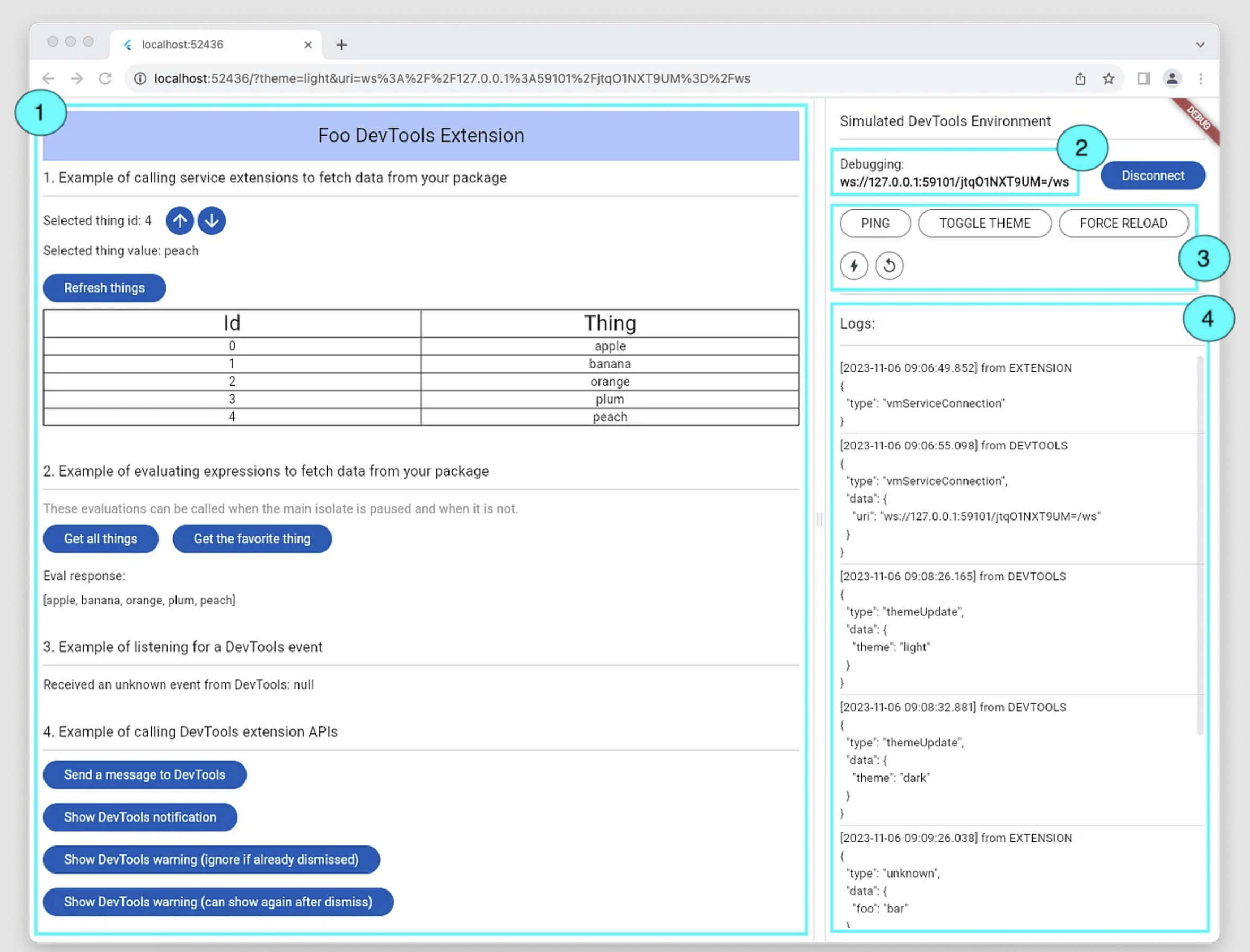Open a new tab with the plus icon

[x=340, y=45]
